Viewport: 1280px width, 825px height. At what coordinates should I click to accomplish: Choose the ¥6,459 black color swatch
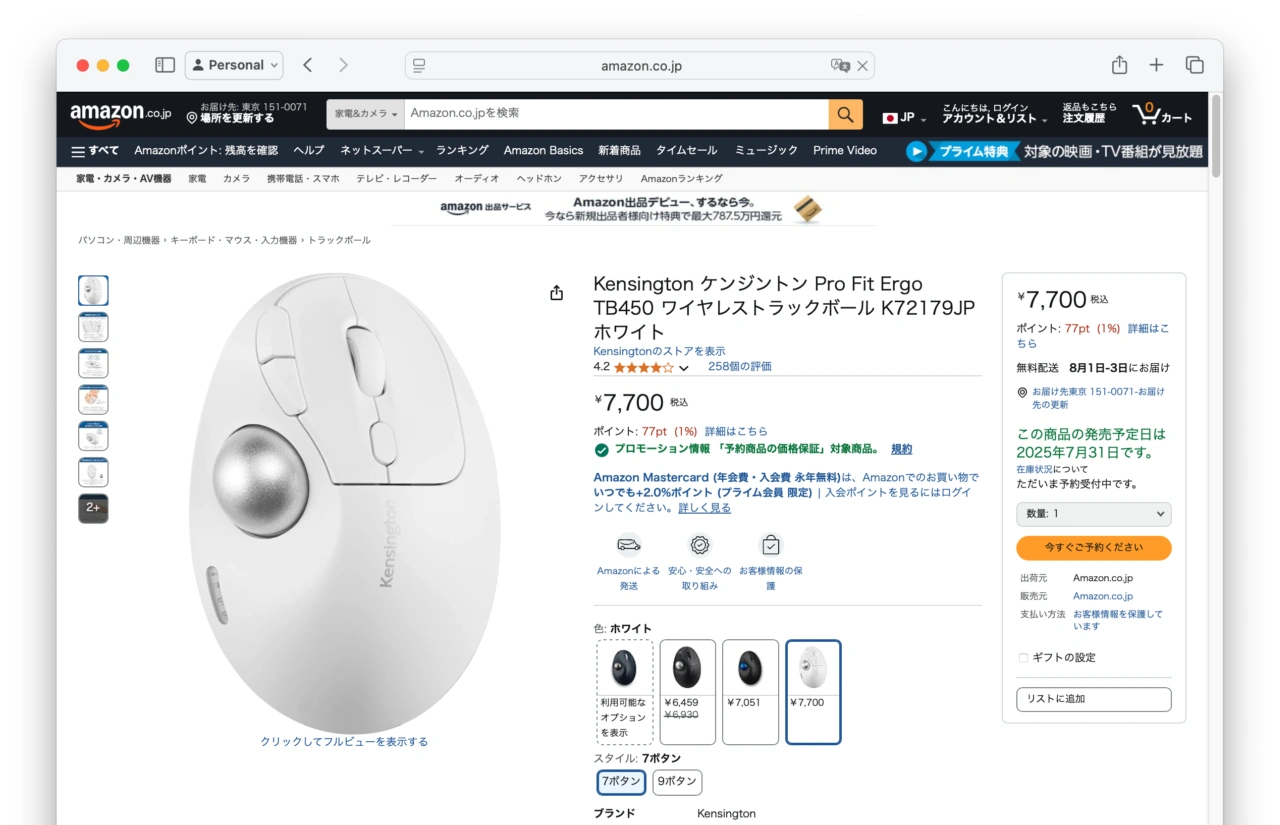[687, 692]
